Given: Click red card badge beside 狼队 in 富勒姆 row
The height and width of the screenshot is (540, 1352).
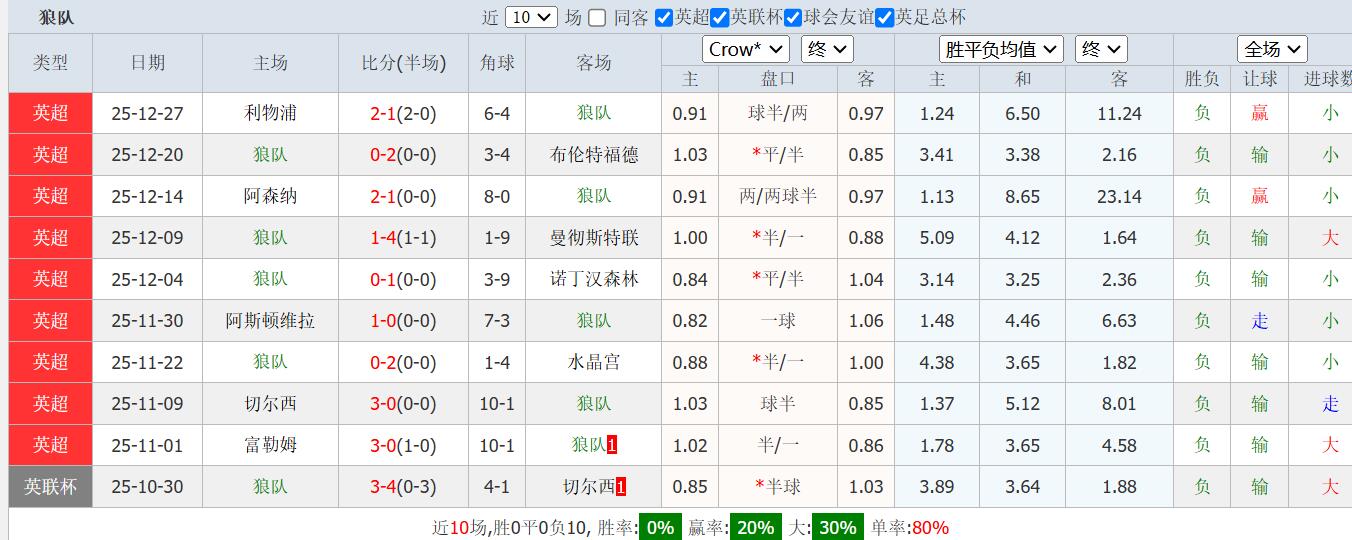Looking at the screenshot, I should coord(612,445).
